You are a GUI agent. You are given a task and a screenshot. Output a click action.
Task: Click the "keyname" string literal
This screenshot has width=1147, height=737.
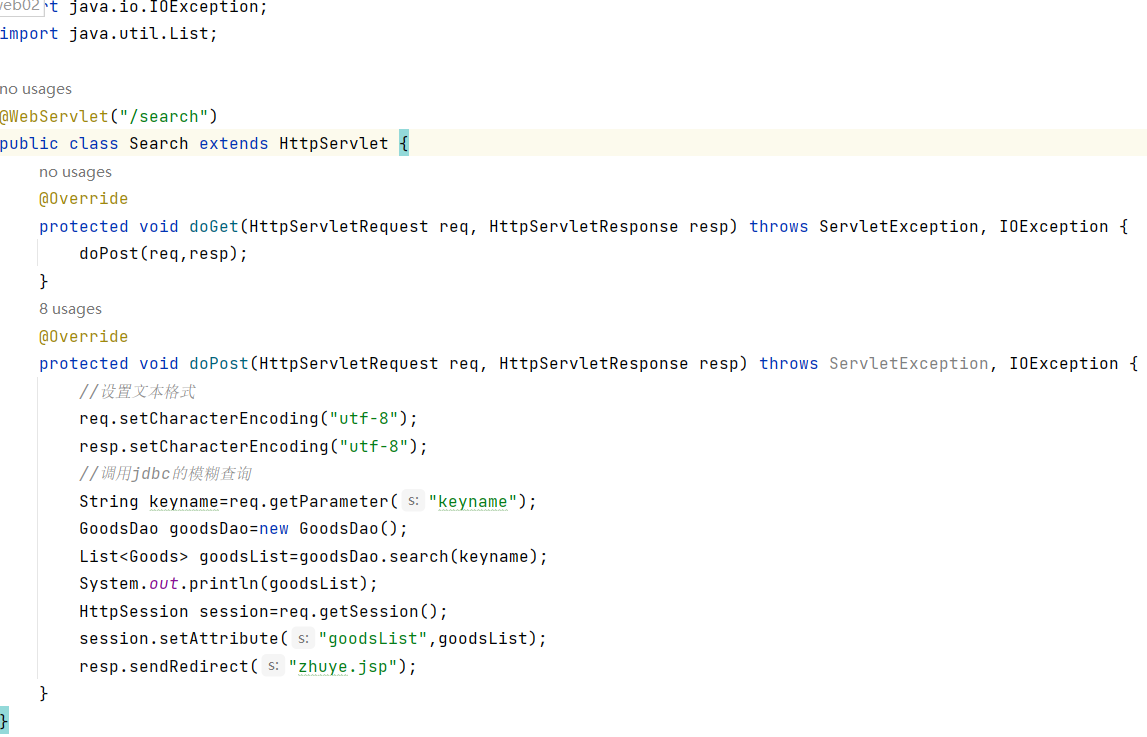point(473,502)
